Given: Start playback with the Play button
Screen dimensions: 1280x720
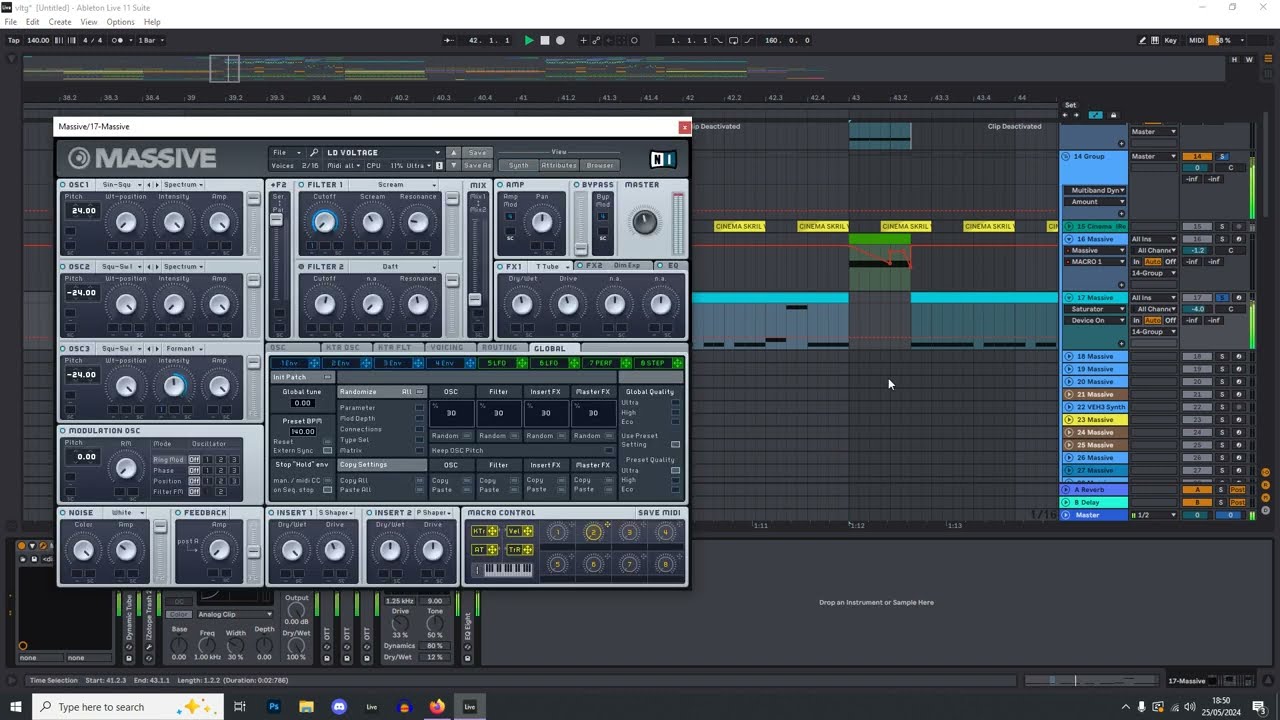Looking at the screenshot, I should point(529,40).
